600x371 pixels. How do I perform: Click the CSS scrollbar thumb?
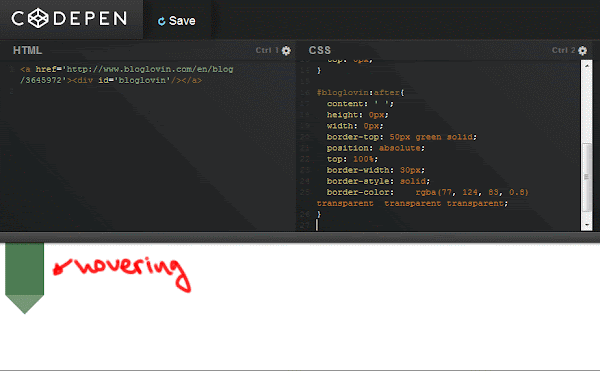tap(587, 177)
